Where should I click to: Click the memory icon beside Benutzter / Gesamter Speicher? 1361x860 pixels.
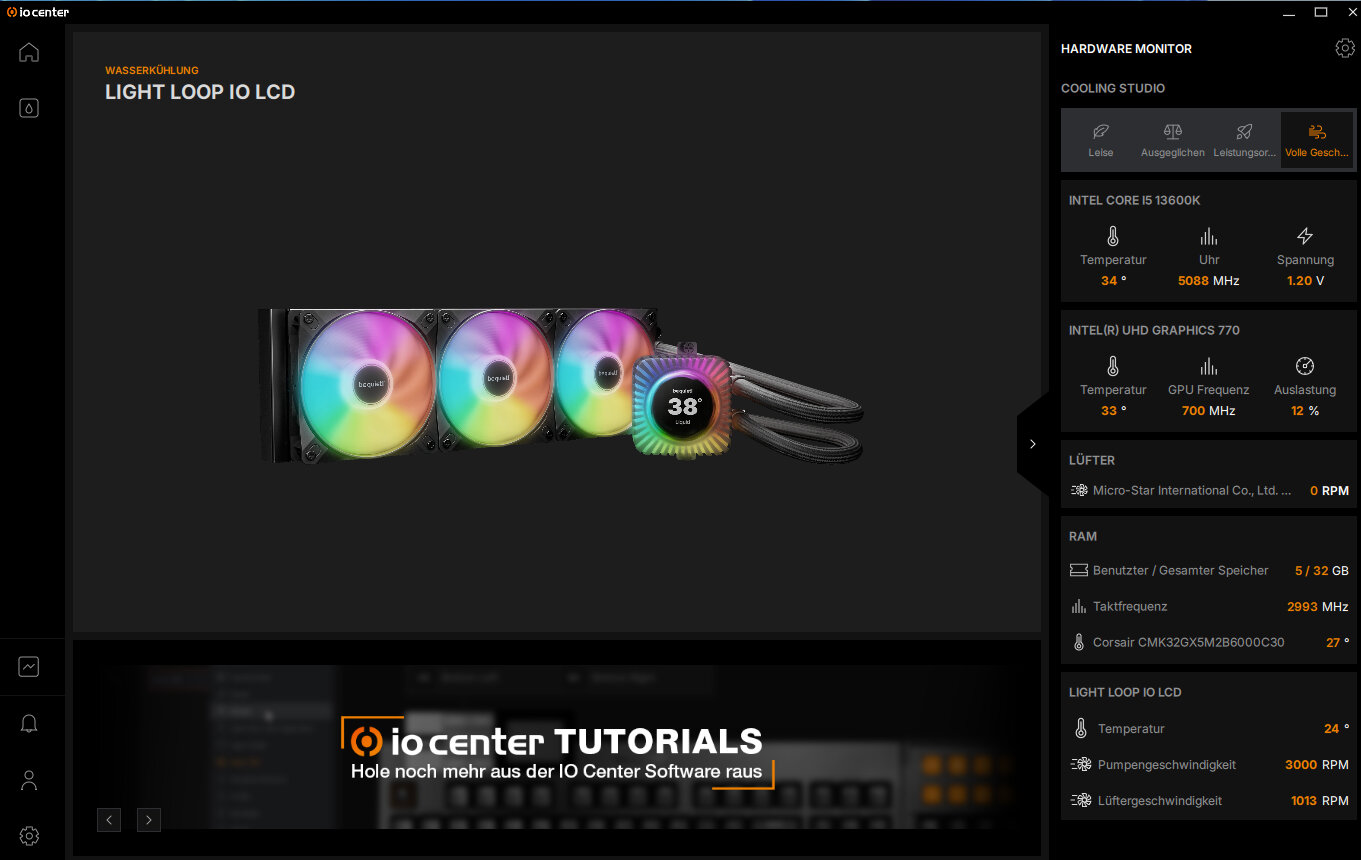(1079, 570)
